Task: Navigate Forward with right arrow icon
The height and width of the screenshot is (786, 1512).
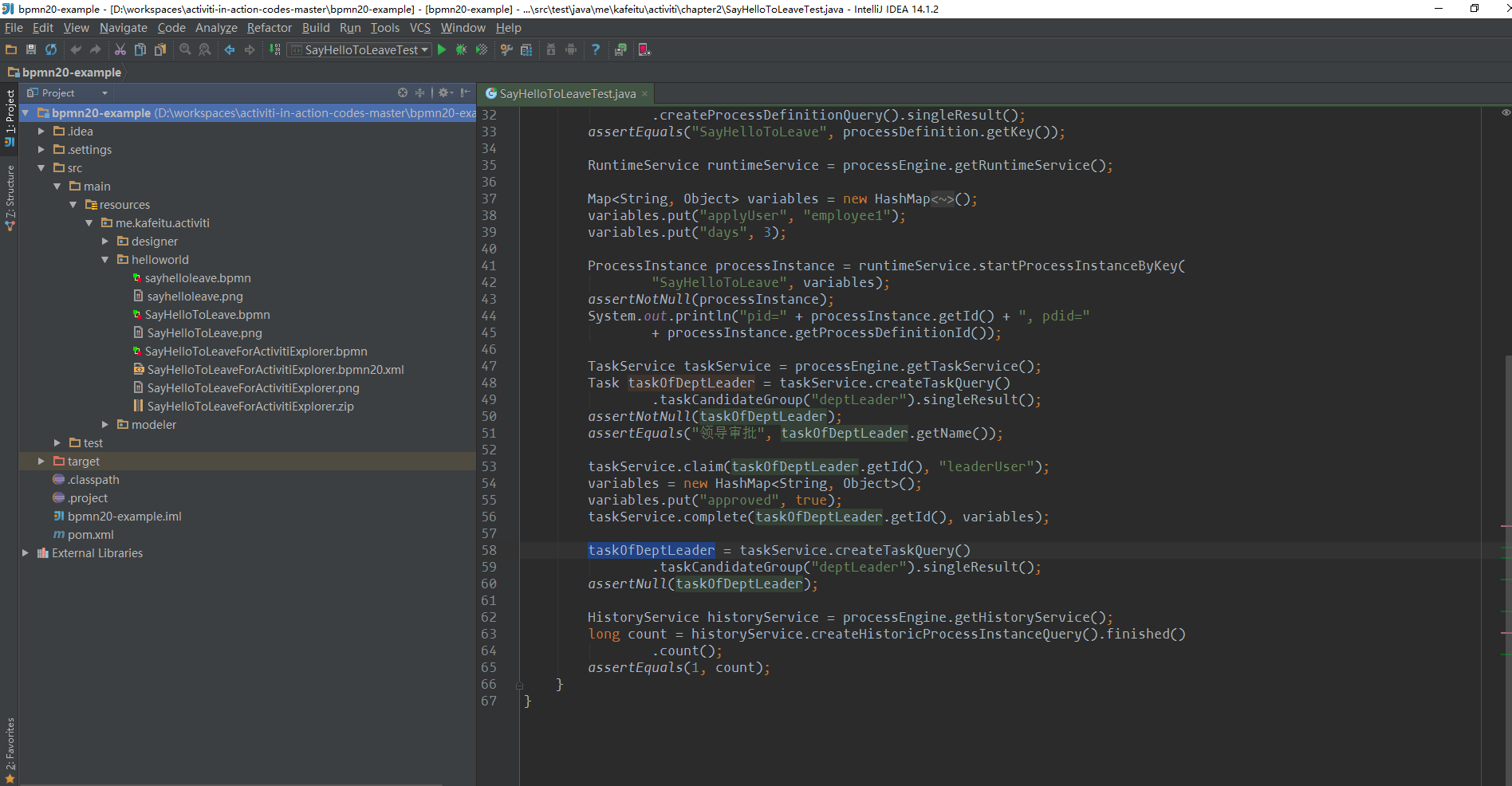Action: point(250,49)
